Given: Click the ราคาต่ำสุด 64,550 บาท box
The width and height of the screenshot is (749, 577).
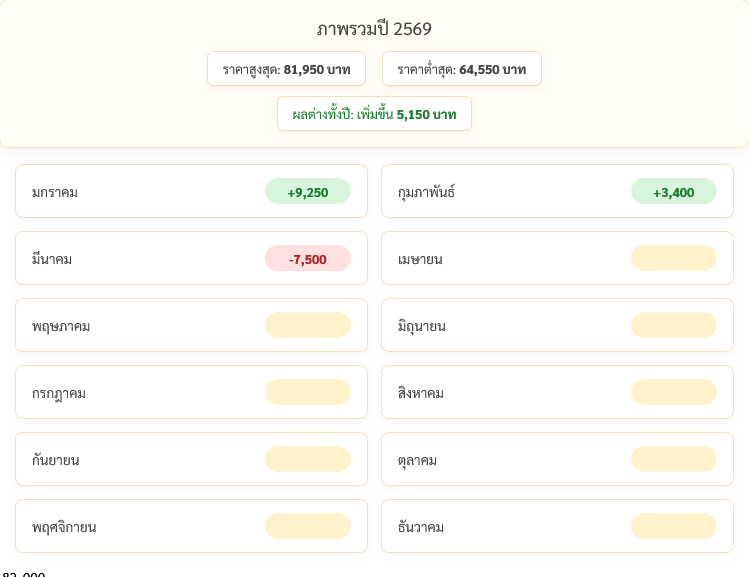Looking at the screenshot, I should tap(461, 69).
